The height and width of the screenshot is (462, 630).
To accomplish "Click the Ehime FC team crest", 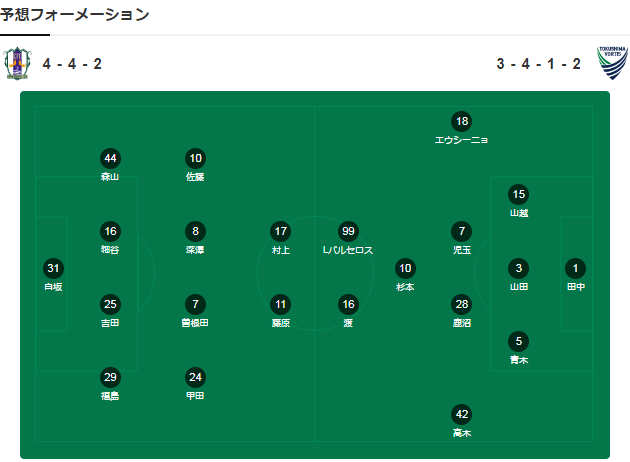I will coord(17,63).
